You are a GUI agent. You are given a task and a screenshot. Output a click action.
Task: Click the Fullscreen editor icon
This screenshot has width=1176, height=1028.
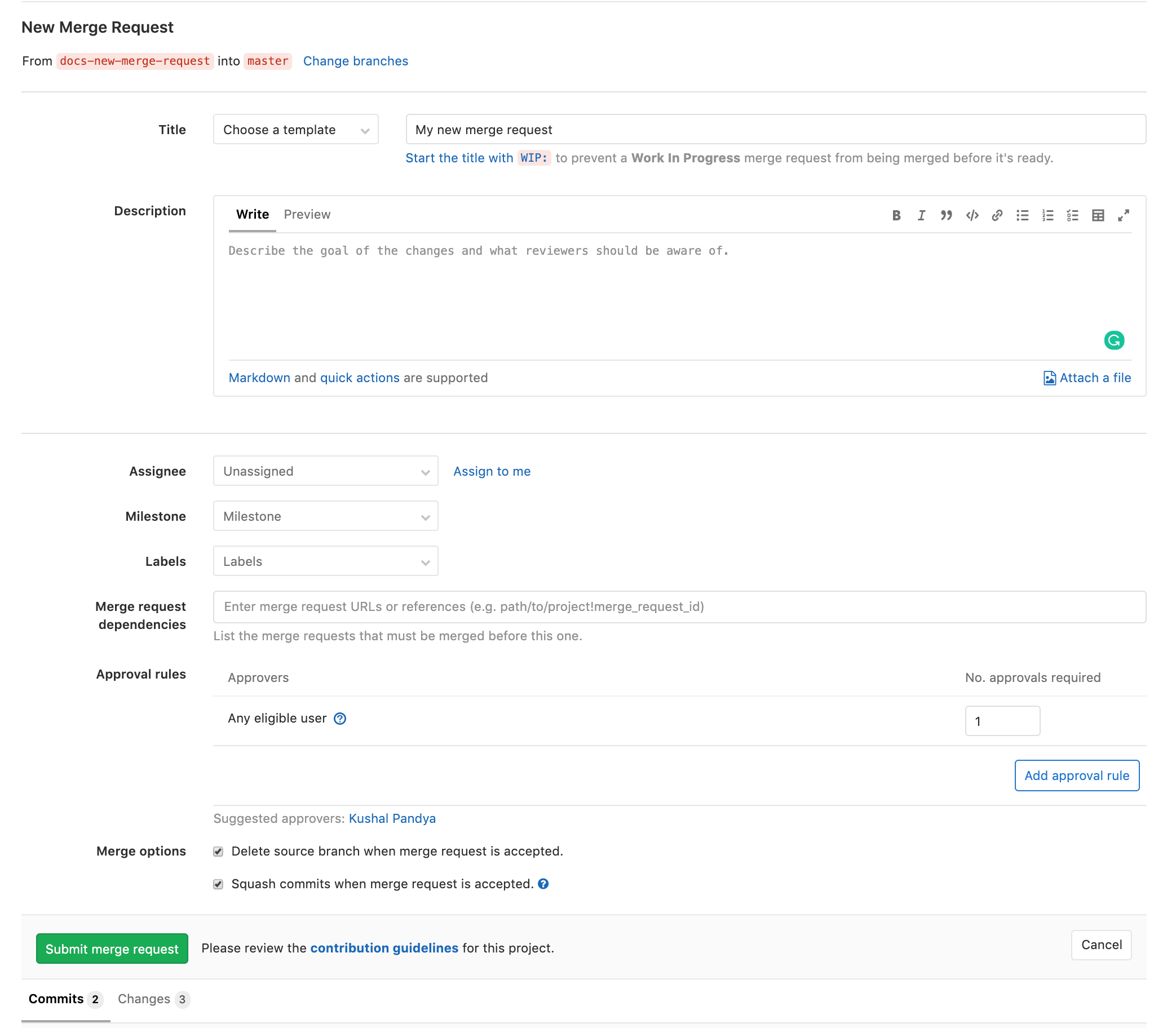coord(1123,214)
